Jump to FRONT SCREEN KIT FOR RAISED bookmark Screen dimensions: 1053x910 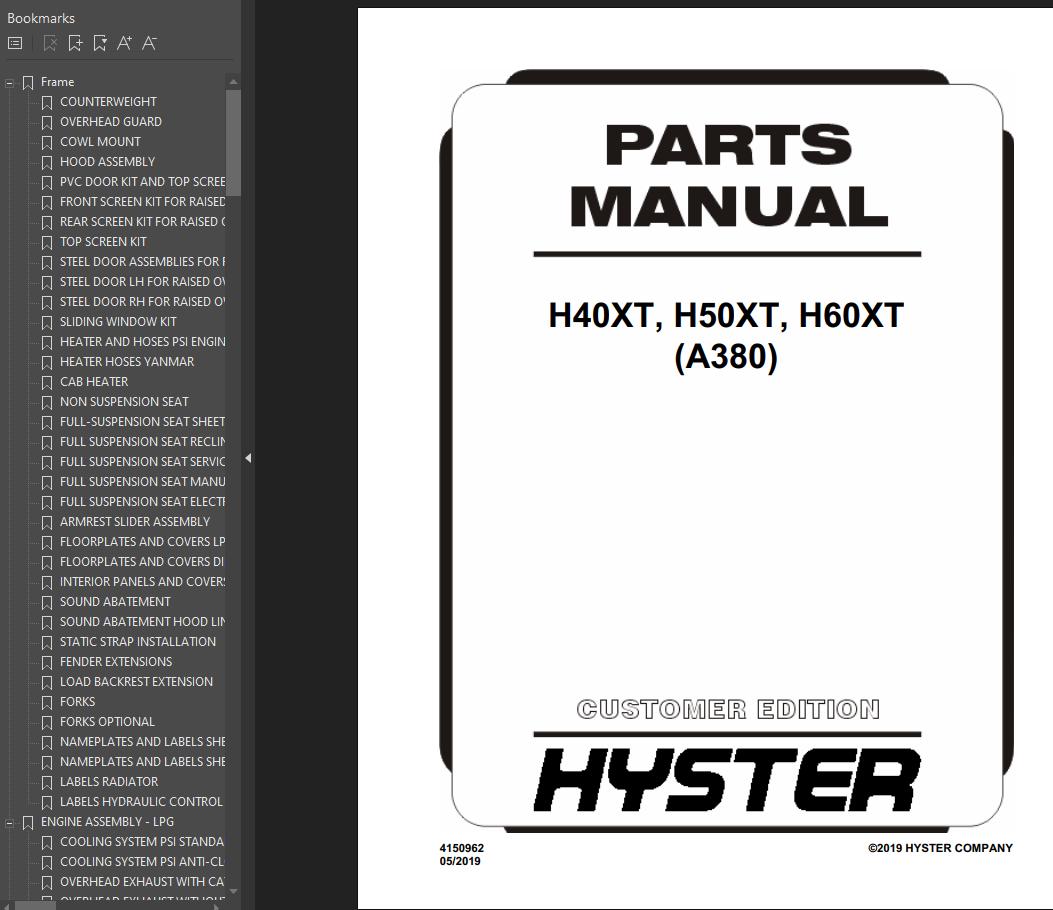tap(142, 201)
